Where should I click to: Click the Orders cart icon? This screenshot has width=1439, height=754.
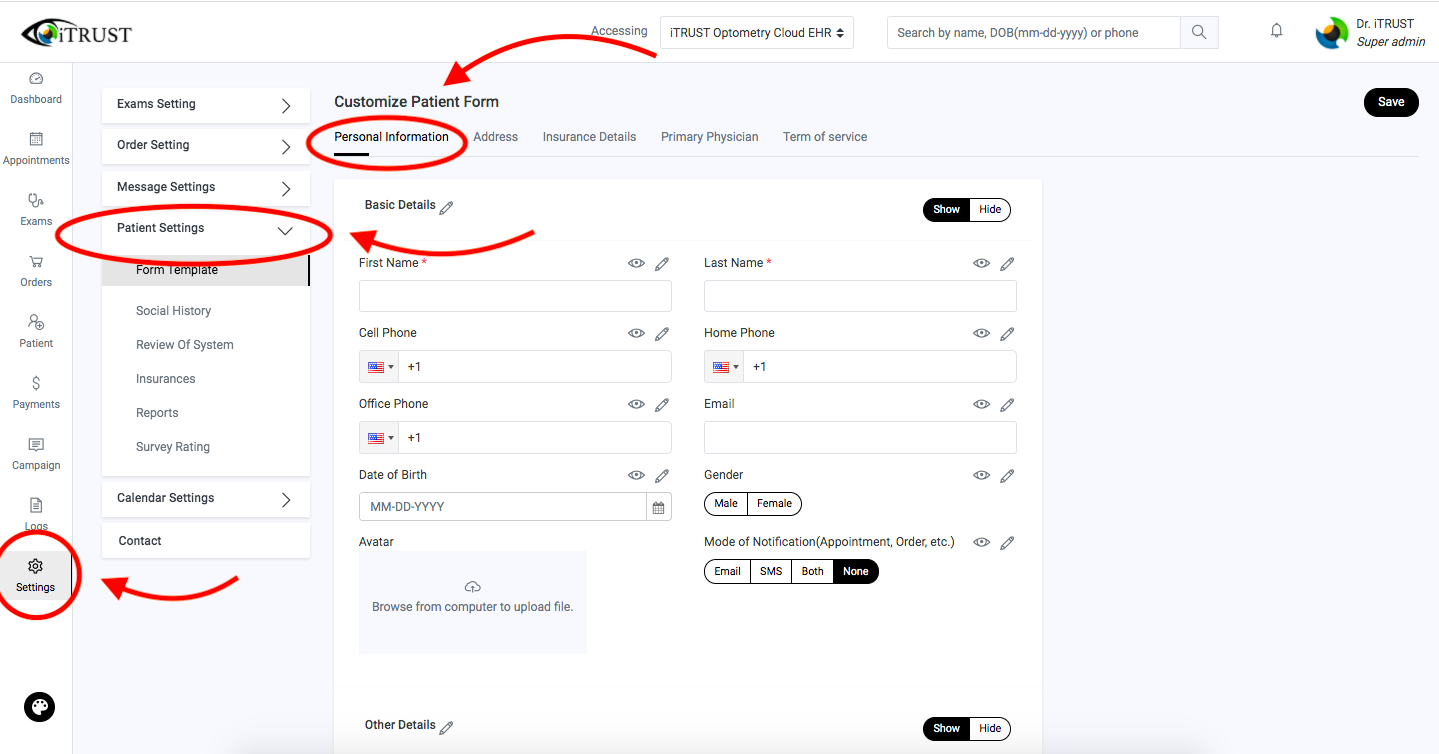(x=36, y=270)
